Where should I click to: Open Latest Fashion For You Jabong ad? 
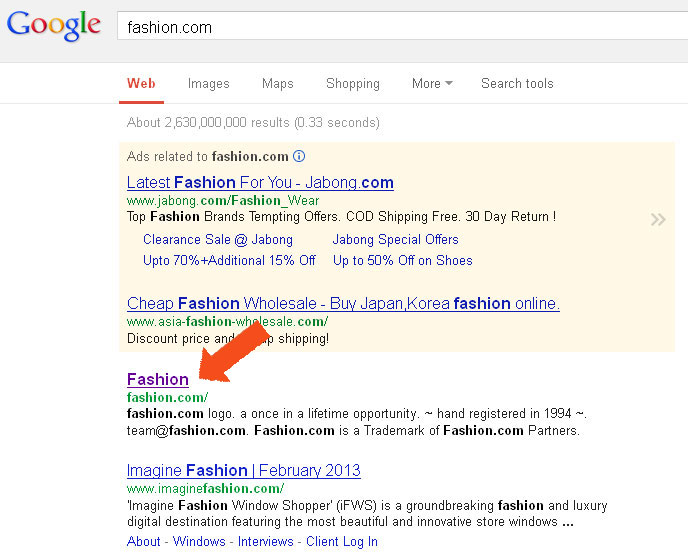click(260, 183)
